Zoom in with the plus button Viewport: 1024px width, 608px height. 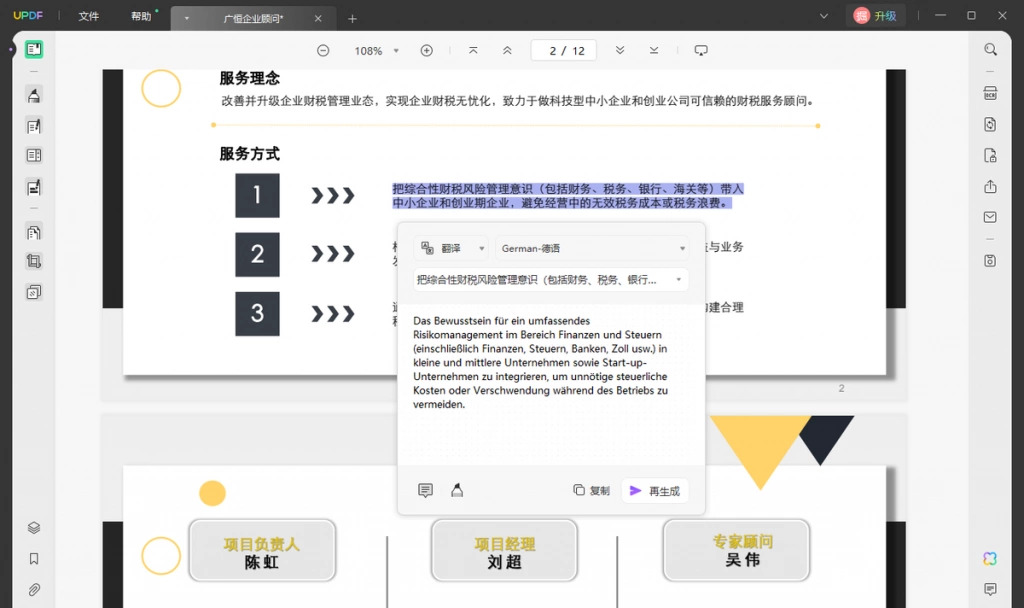click(x=426, y=50)
